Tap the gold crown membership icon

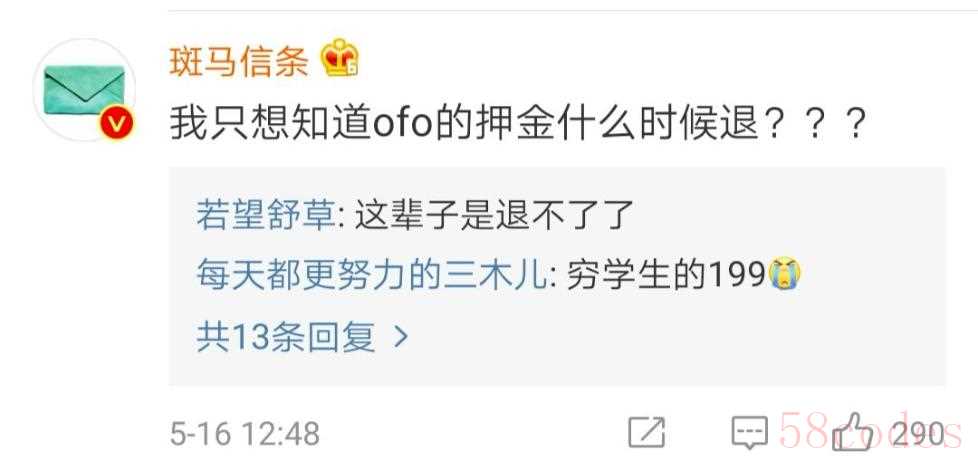coord(339,59)
